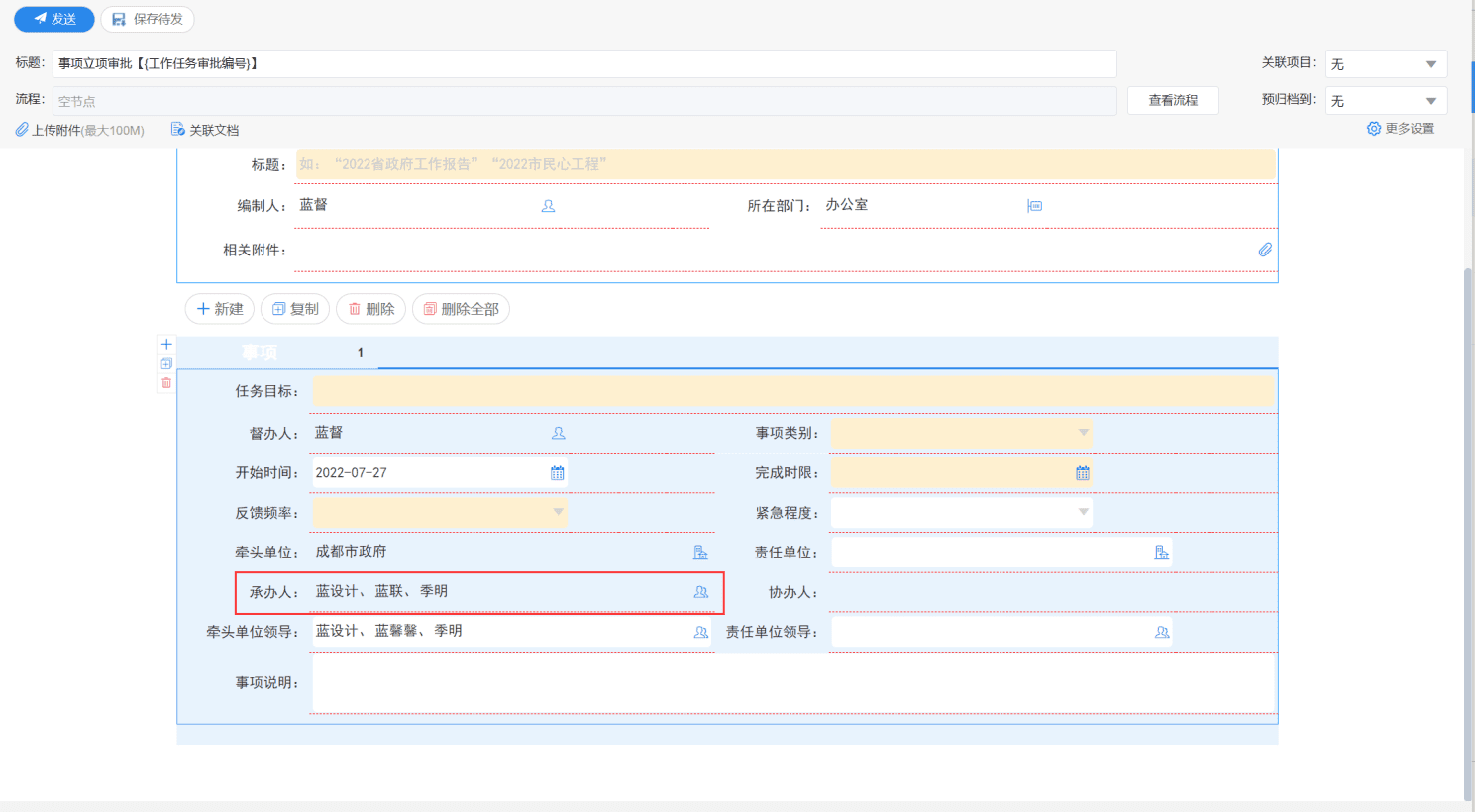Click the copy icon beside the 事项 tab
The image size is (1475, 812).
click(166, 363)
